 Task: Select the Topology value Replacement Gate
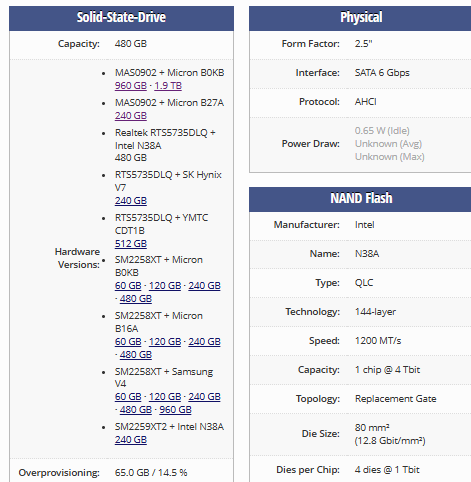coord(396,399)
